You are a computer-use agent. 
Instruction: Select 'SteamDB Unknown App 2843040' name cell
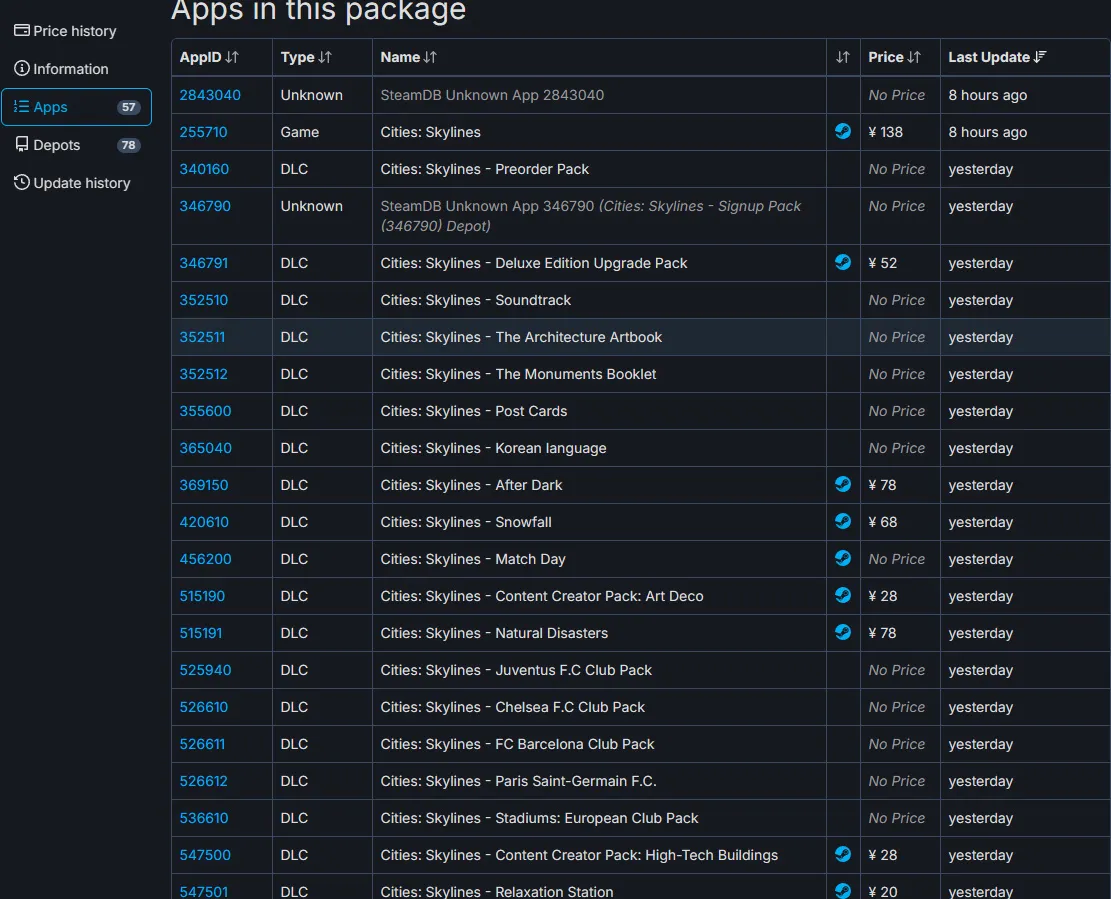[599, 95]
